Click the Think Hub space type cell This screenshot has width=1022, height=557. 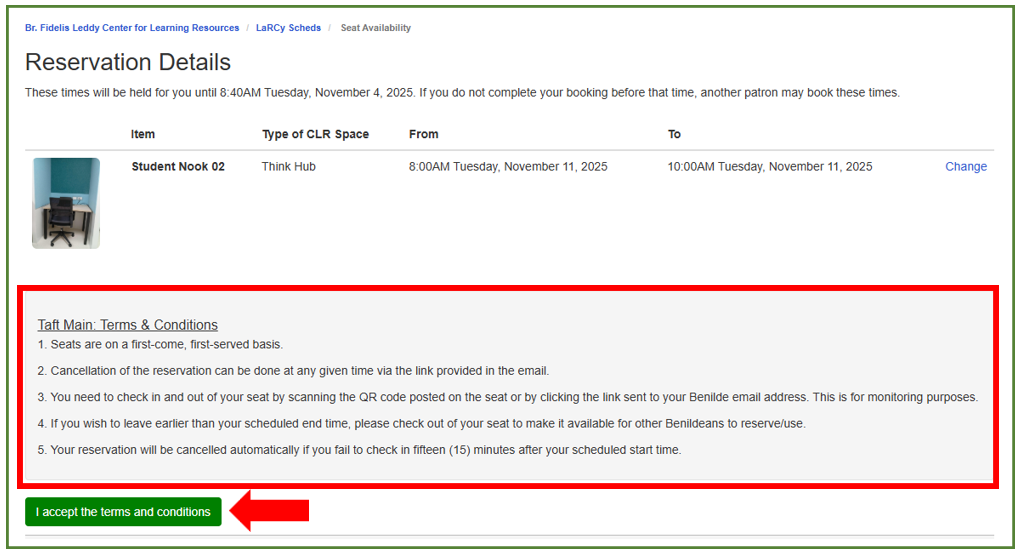[288, 167]
